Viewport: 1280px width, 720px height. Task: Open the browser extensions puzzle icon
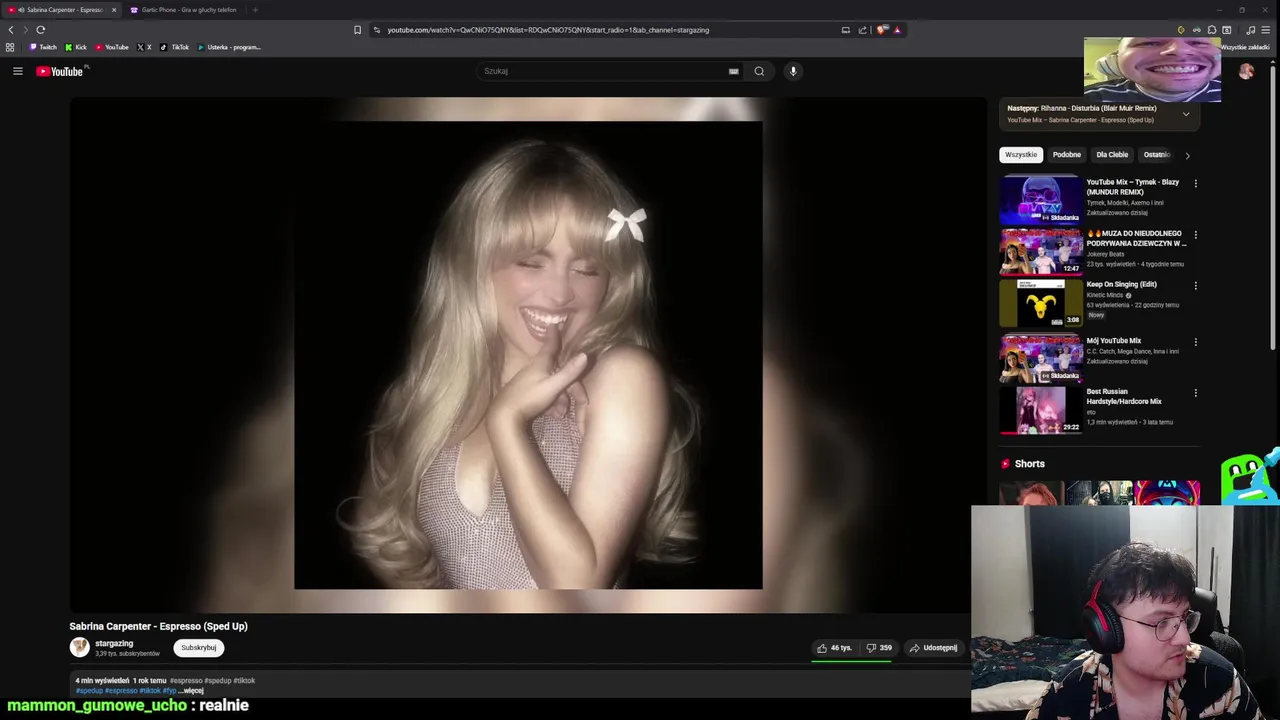point(1212,30)
